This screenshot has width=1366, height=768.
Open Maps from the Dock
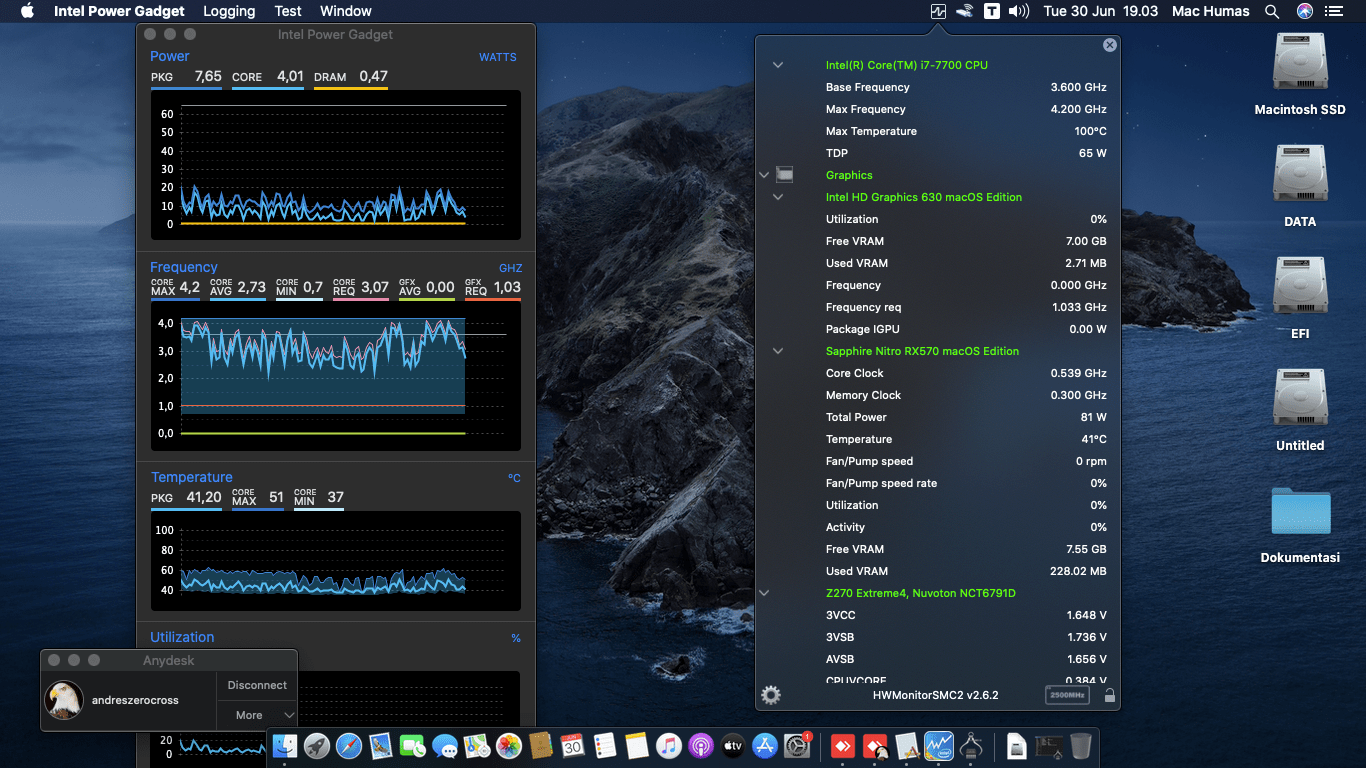point(477,745)
